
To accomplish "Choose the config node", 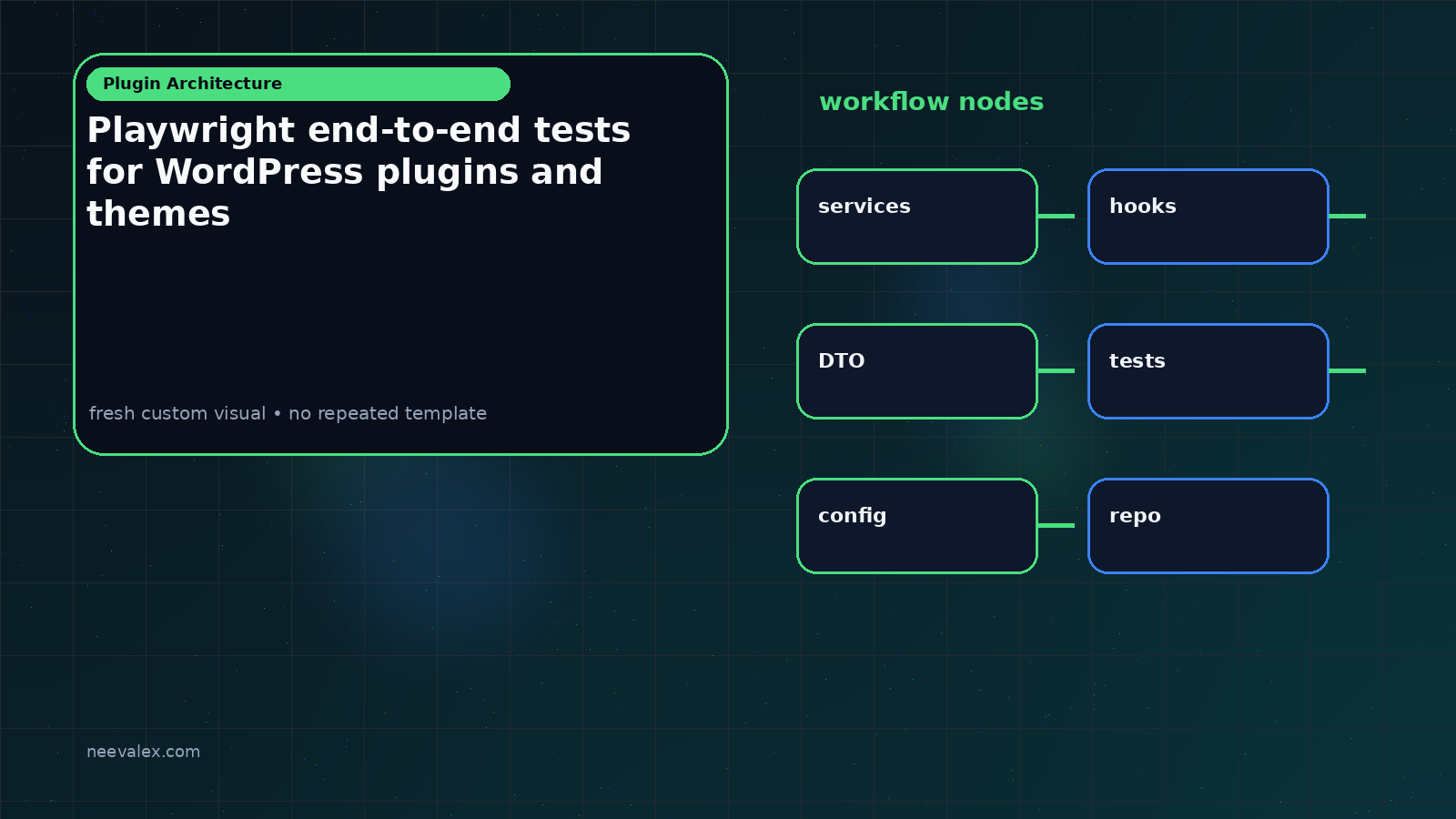I will [x=917, y=526].
